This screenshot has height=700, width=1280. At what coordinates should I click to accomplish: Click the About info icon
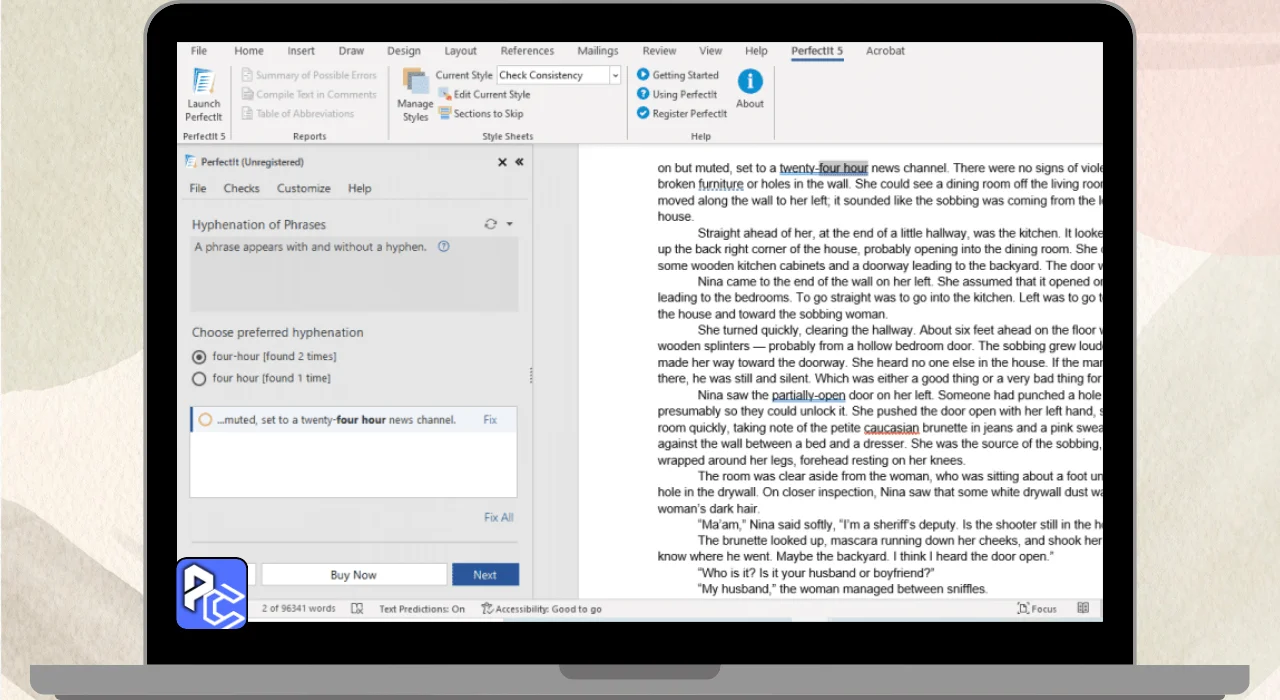(x=750, y=82)
